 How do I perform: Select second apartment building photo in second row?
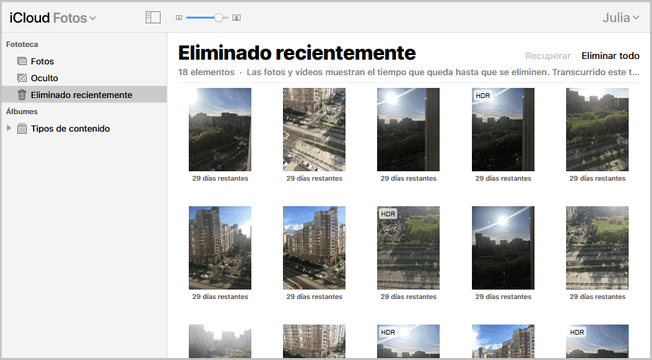[314, 248]
